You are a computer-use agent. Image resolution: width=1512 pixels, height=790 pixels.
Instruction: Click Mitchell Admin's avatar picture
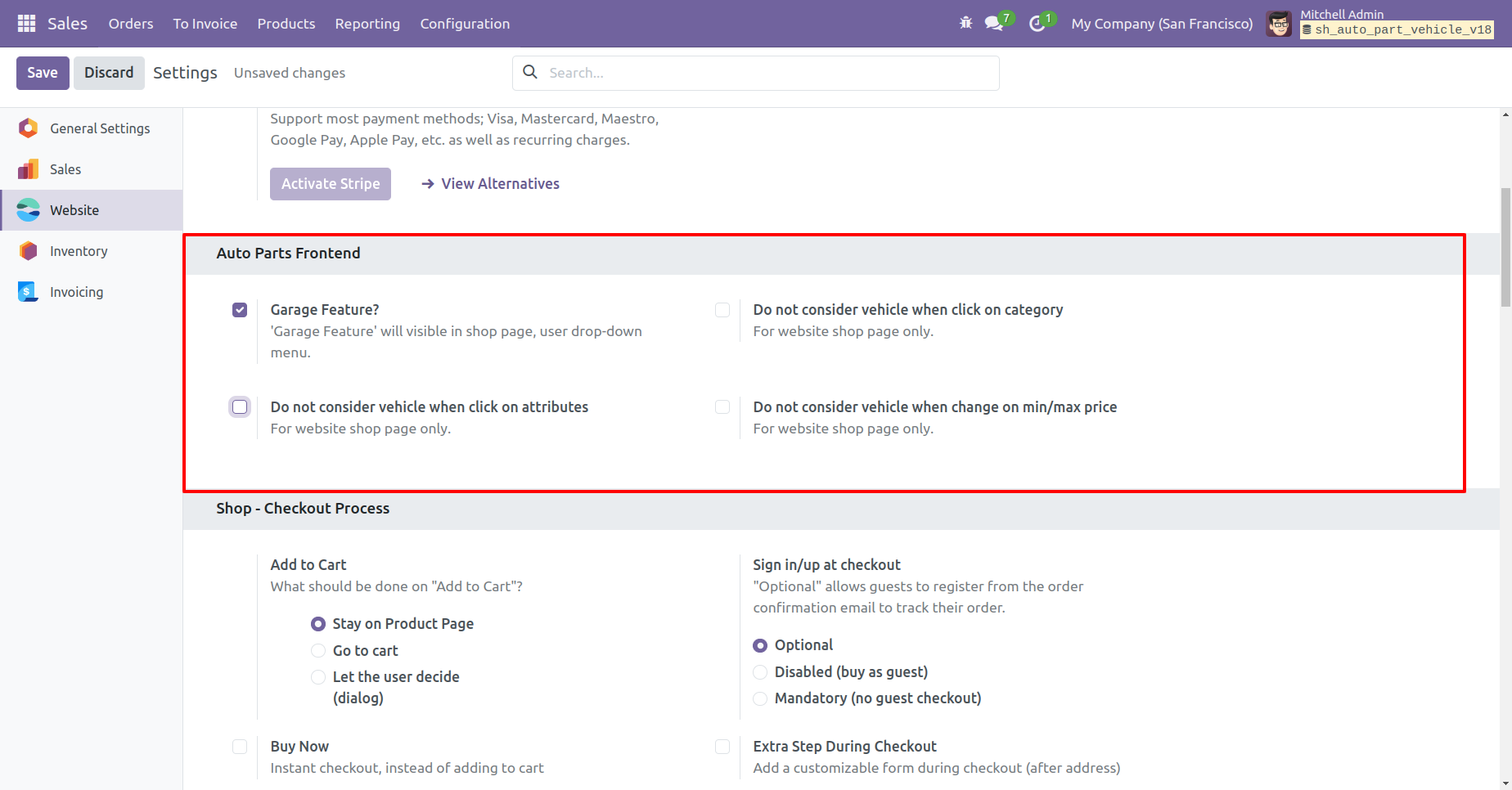pos(1279,24)
